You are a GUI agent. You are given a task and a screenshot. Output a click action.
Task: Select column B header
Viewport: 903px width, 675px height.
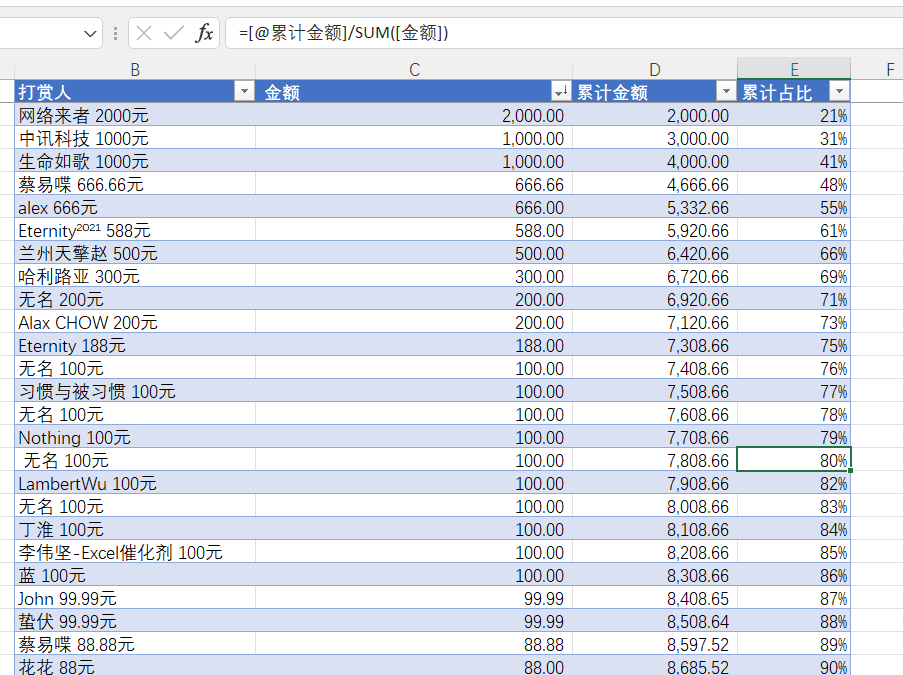point(135,69)
